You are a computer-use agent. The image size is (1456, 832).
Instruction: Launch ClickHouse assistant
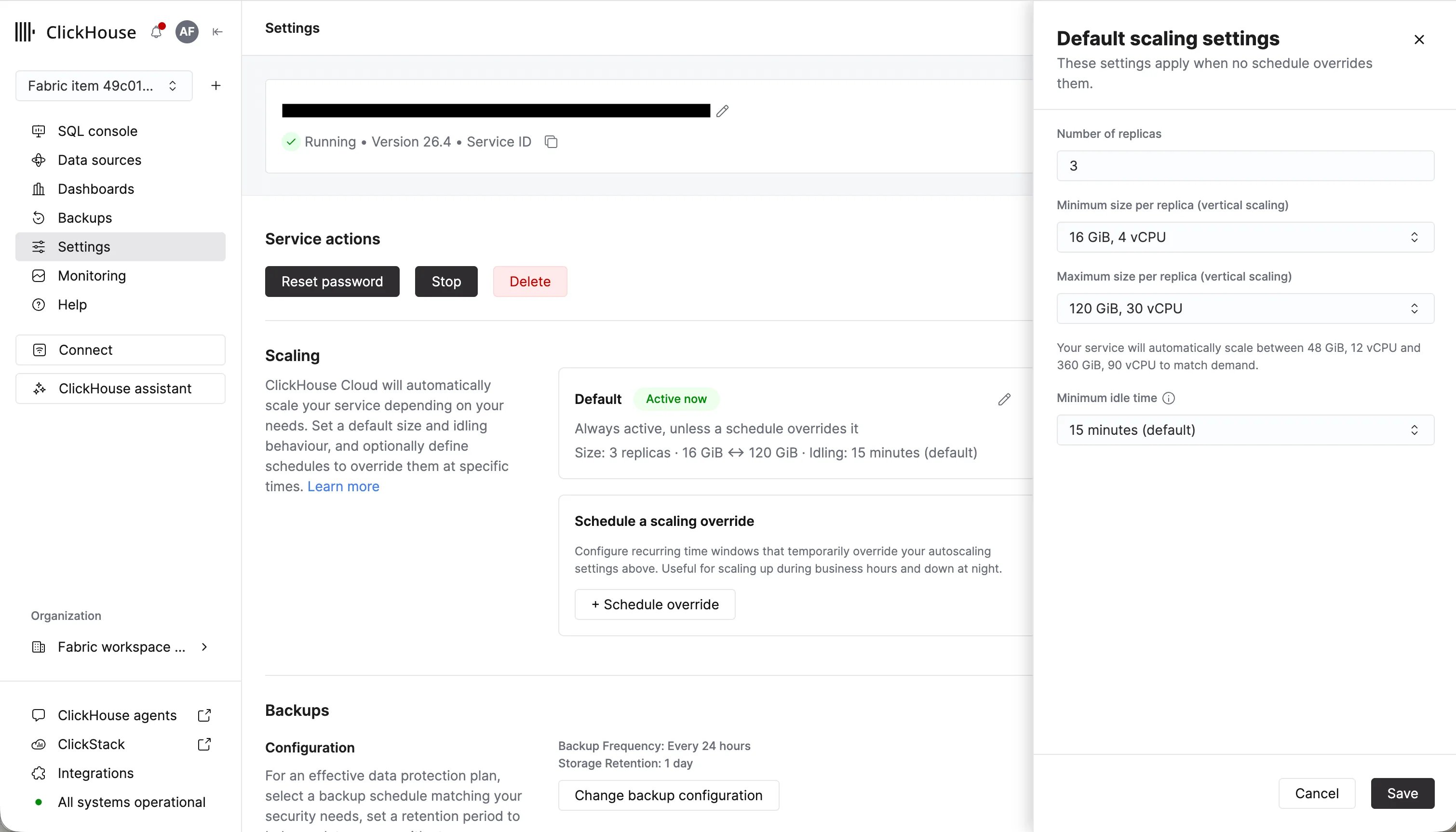(x=120, y=389)
